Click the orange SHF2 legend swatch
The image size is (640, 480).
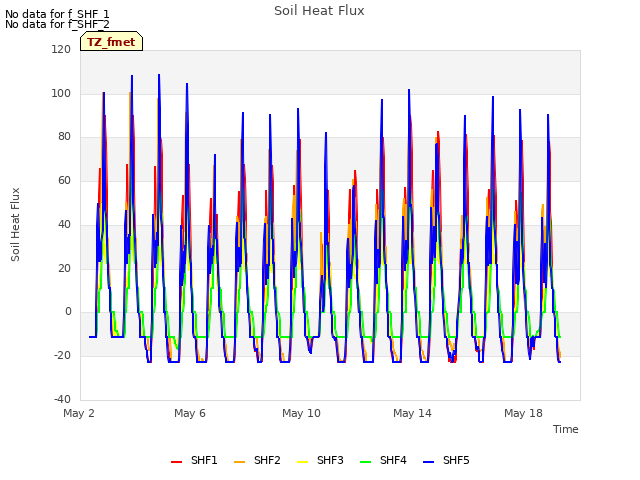tap(240, 462)
